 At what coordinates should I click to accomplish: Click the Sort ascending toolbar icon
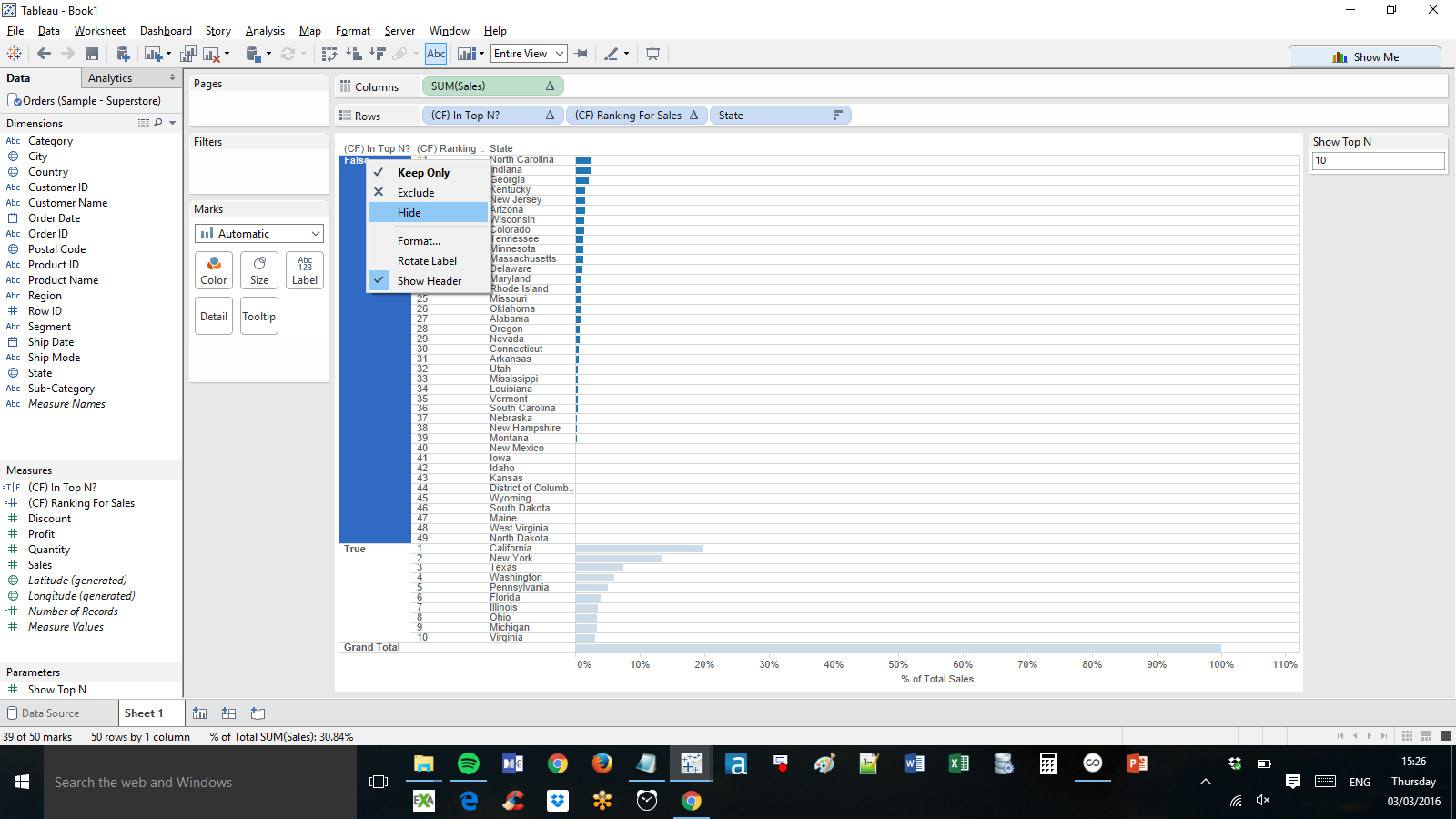354,55
